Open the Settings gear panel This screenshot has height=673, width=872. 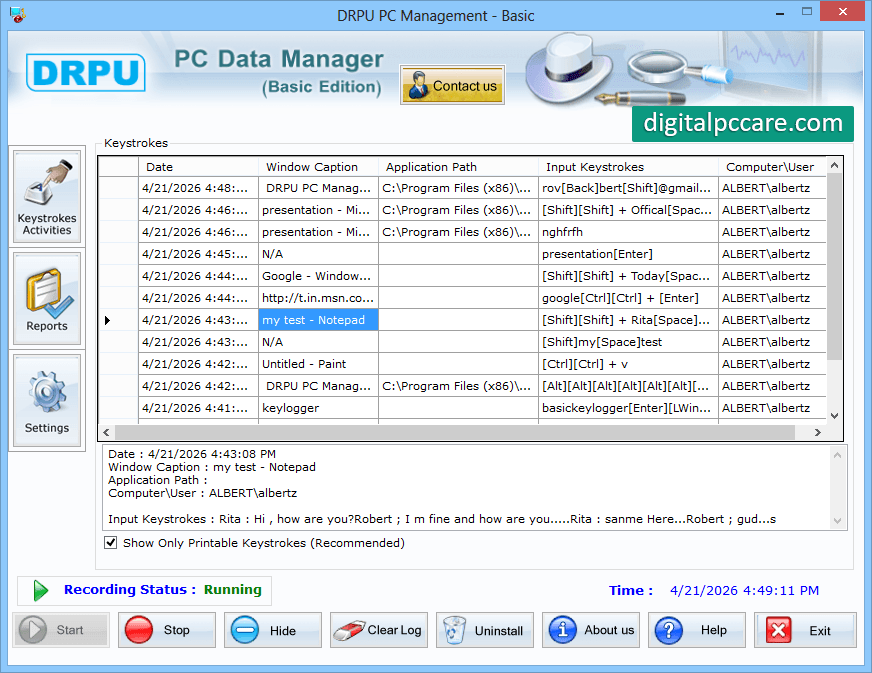(x=47, y=400)
